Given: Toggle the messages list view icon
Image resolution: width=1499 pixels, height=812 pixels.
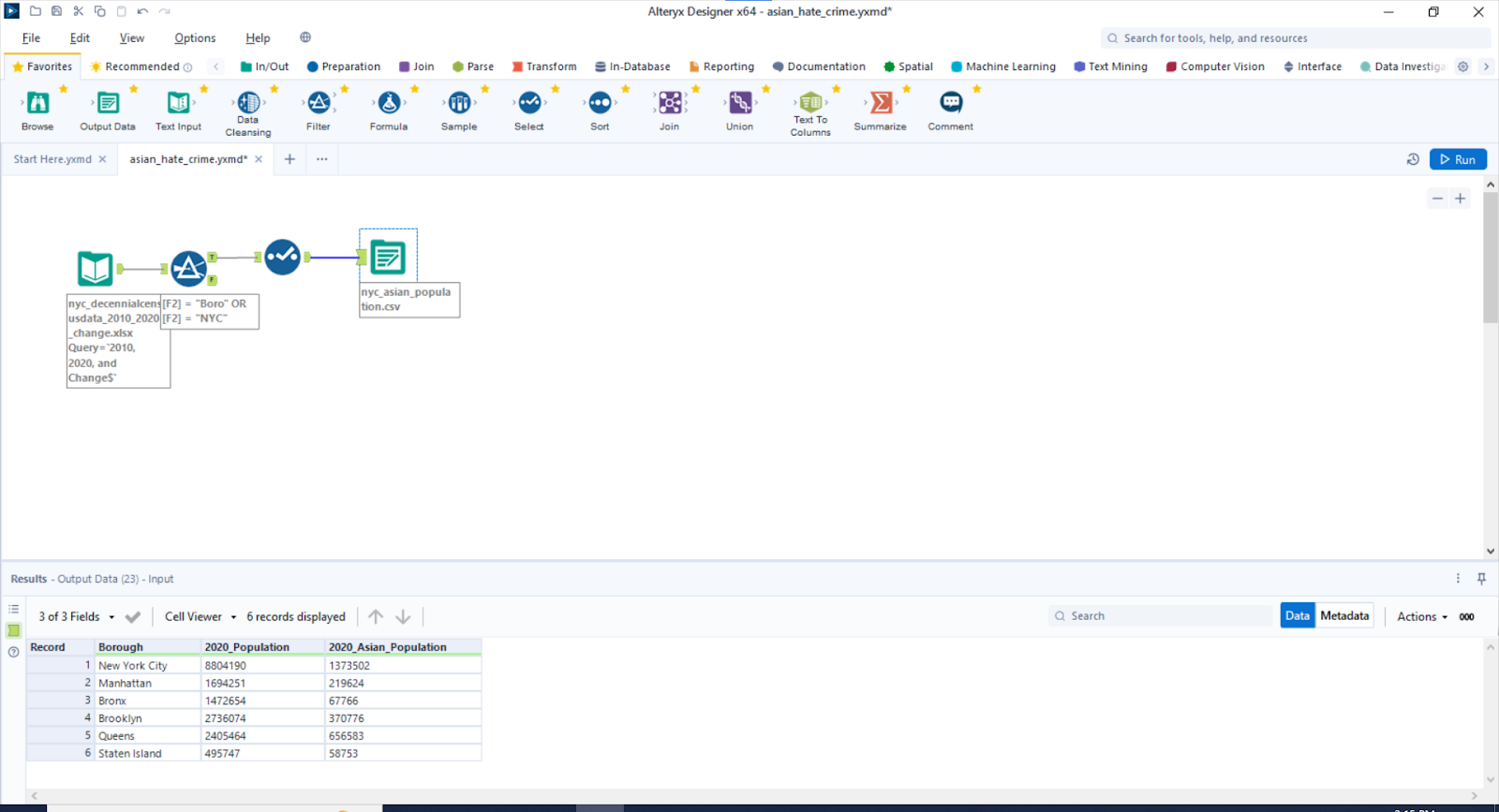Looking at the screenshot, I should point(13,609).
